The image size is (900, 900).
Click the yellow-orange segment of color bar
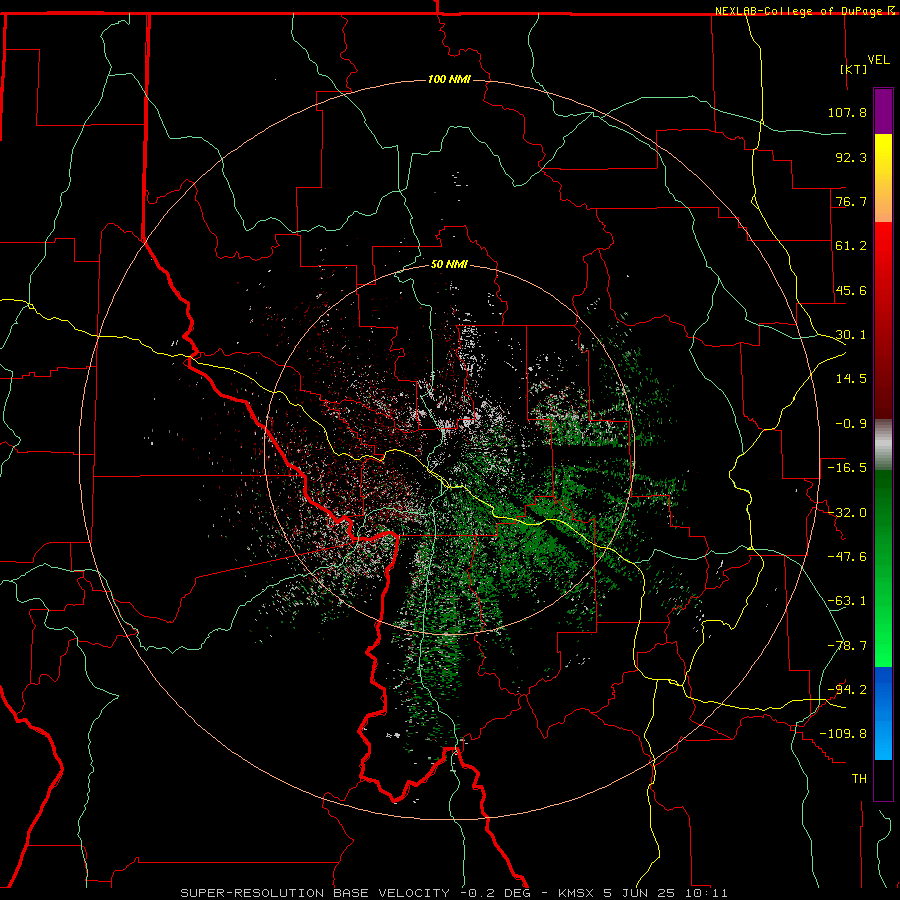coord(883,178)
